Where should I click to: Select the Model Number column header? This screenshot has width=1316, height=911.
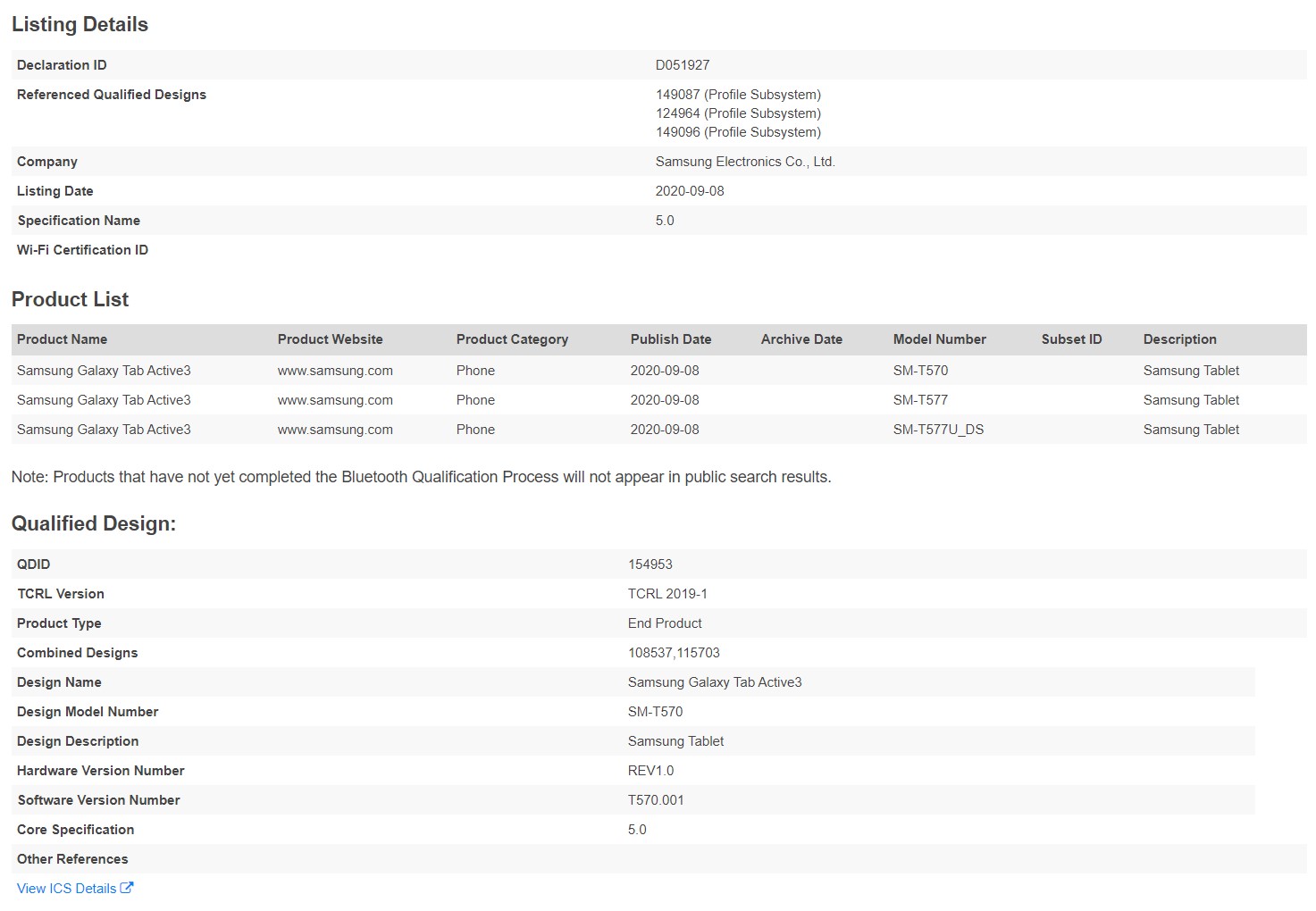click(x=939, y=339)
